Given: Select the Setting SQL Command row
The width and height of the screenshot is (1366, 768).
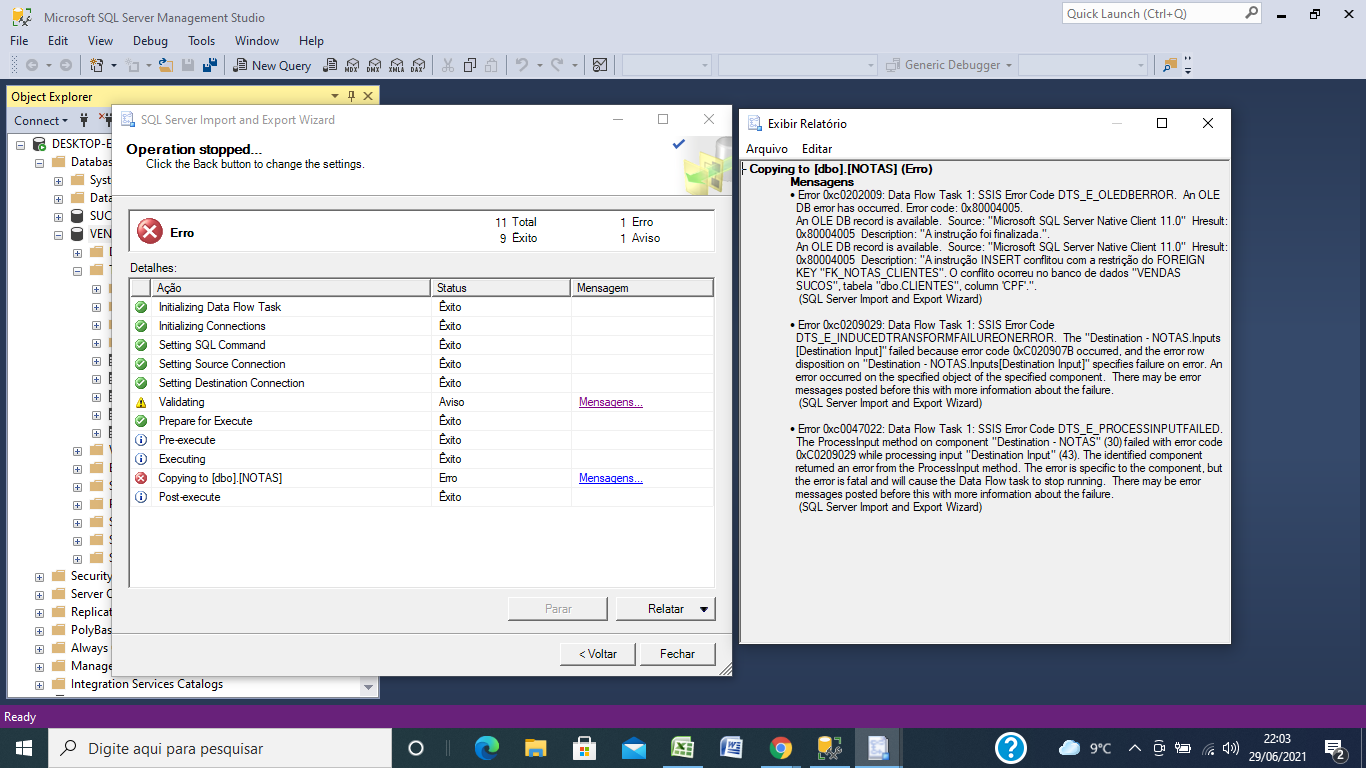Looking at the screenshot, I should click(422, 345).
